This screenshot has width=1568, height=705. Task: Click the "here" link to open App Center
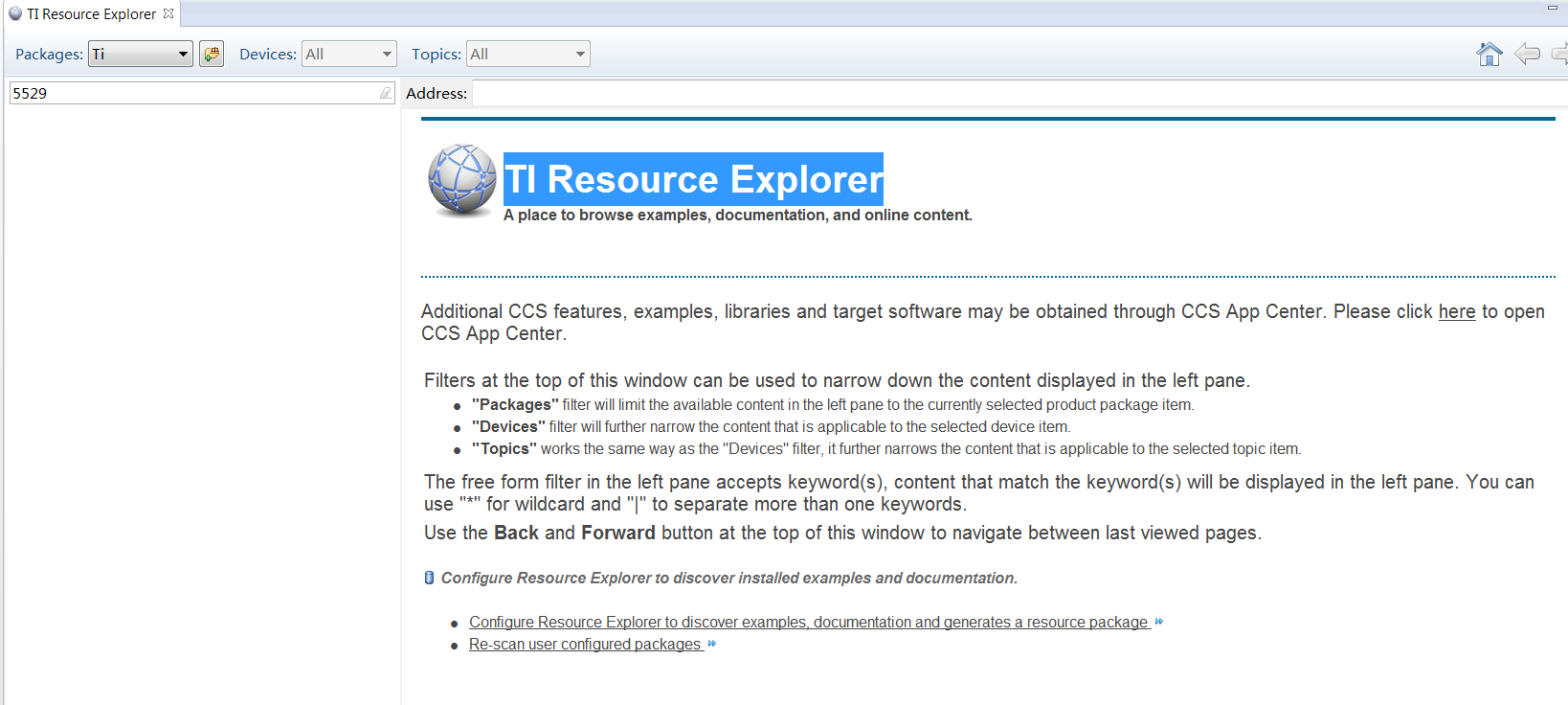(x=1457, y=311)
